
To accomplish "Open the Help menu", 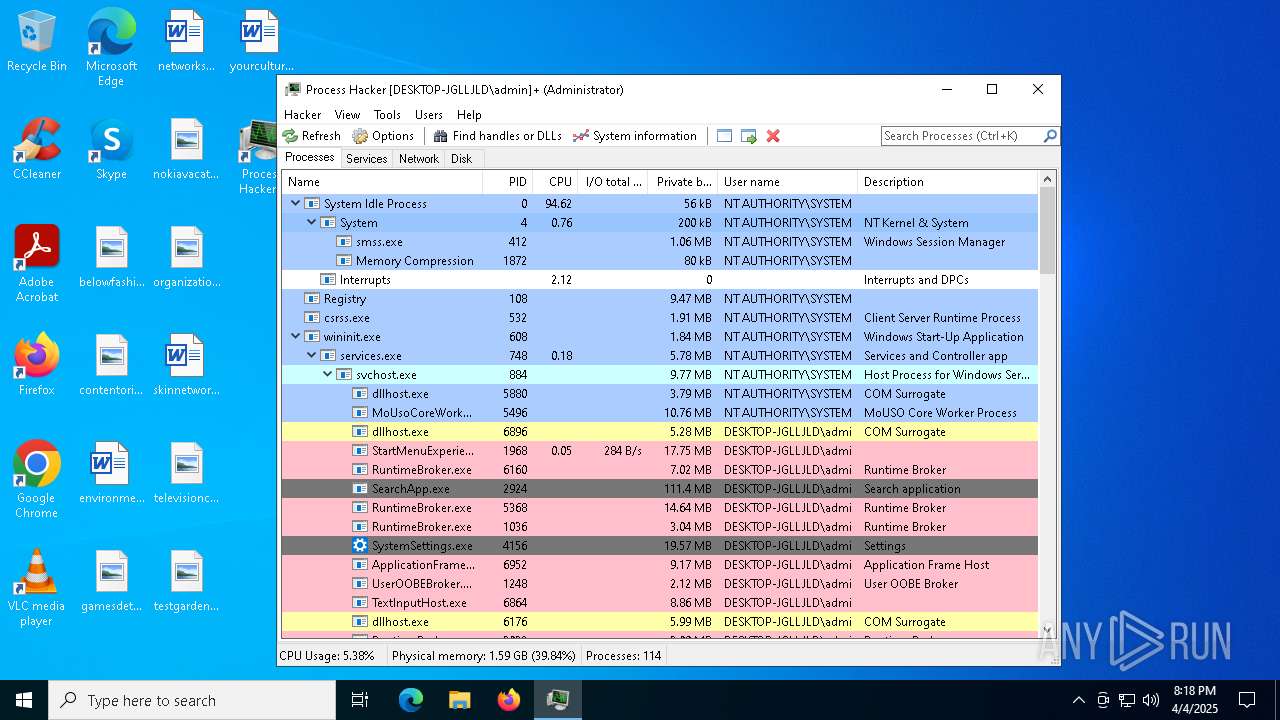I will [469, 115].
